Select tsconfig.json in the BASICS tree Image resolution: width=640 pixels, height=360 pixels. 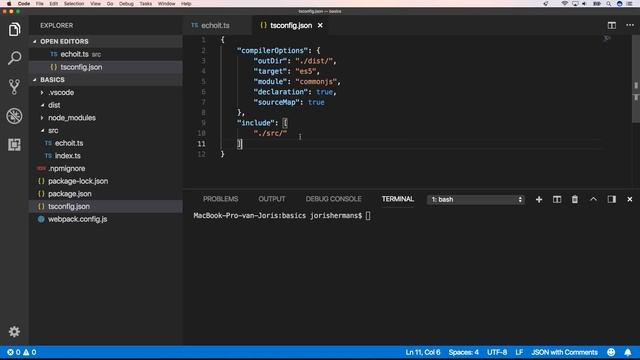tap(106, 207)
